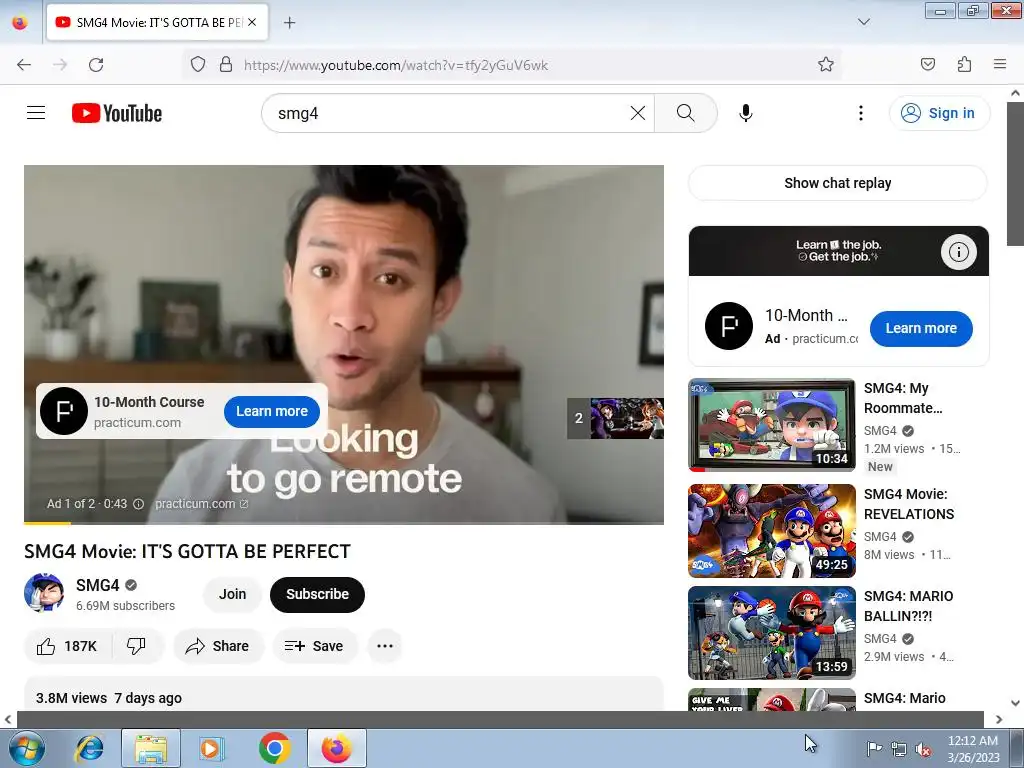Open a new browser tab

point(289,23)
